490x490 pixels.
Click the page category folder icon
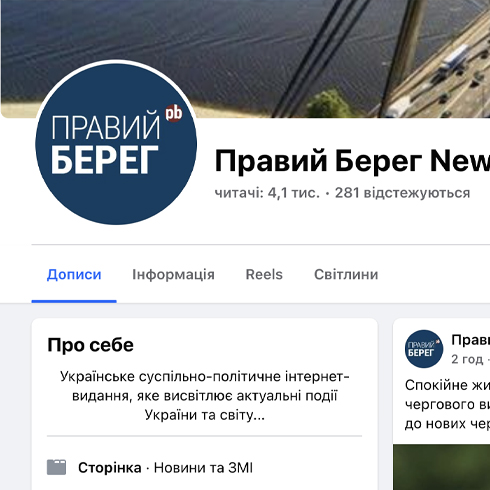tap(56, 467)
